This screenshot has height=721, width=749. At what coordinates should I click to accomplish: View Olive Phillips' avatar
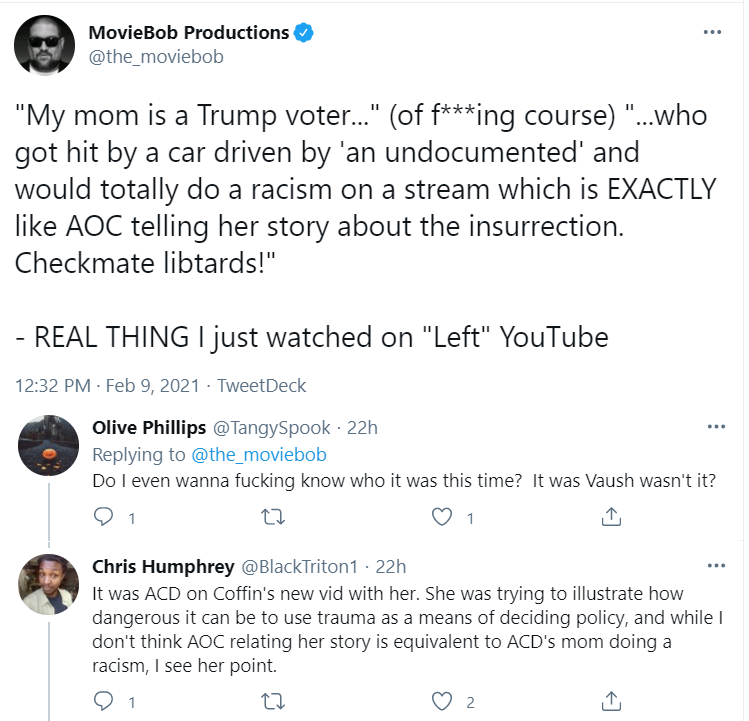point(48,445)
